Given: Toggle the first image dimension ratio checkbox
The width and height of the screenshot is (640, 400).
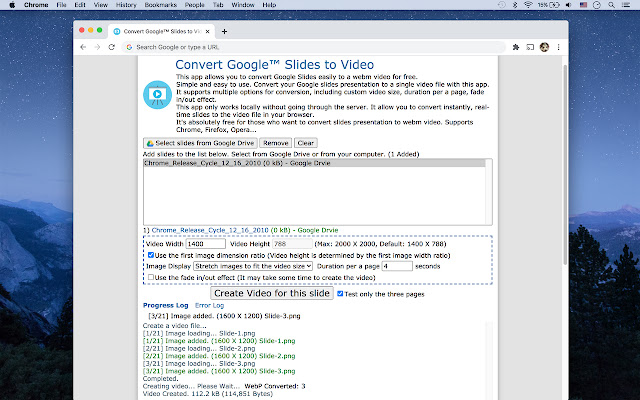Looking at the screenshot, I should click(150, 255).
